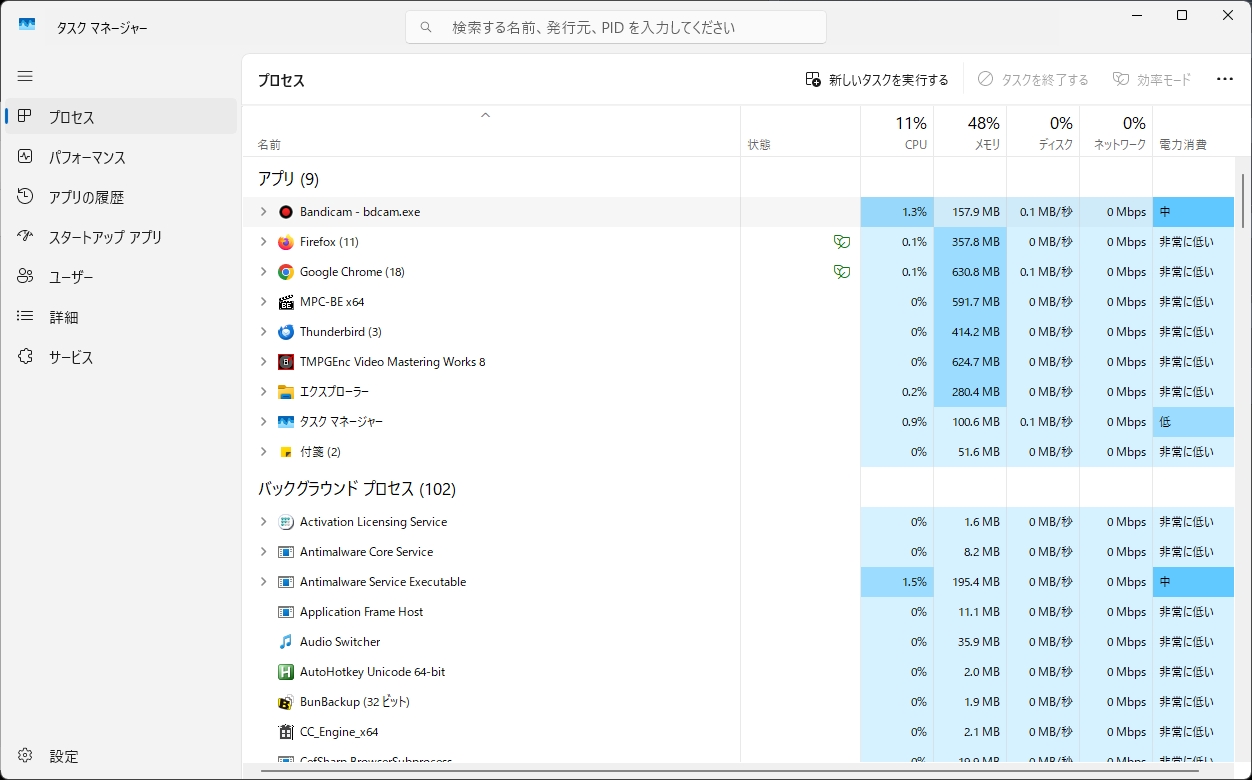Expand the Firefox (11) process group
This screenshot has height=780, width=1252.
pyautogui.click(x=263, y=242)
